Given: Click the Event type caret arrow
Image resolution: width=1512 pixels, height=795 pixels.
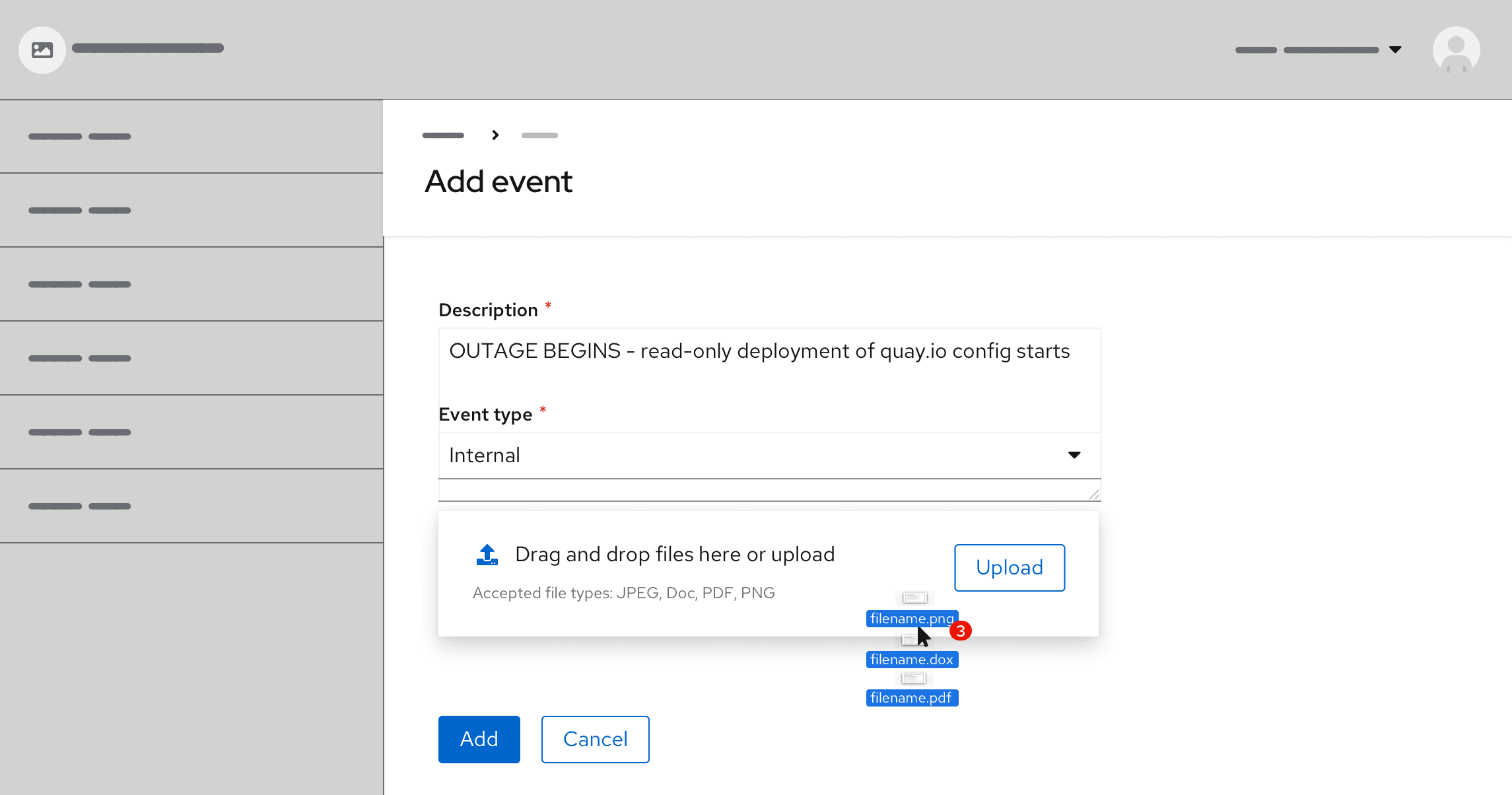Looking at the screenshot, I should 1074,456.
